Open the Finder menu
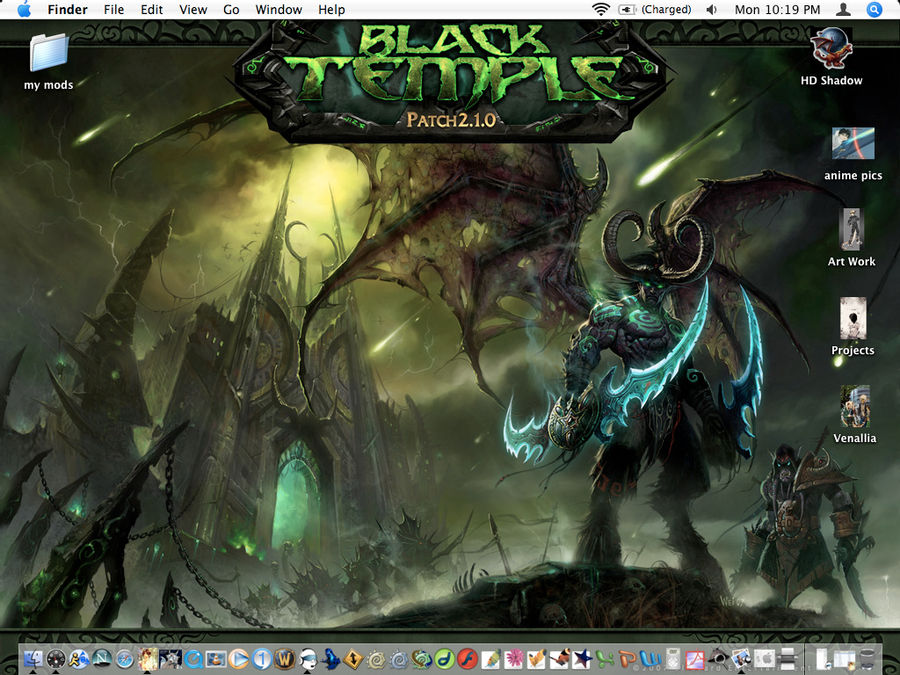Image resolution: width=900 pixels, height=675 pixels. coord(67,10)
